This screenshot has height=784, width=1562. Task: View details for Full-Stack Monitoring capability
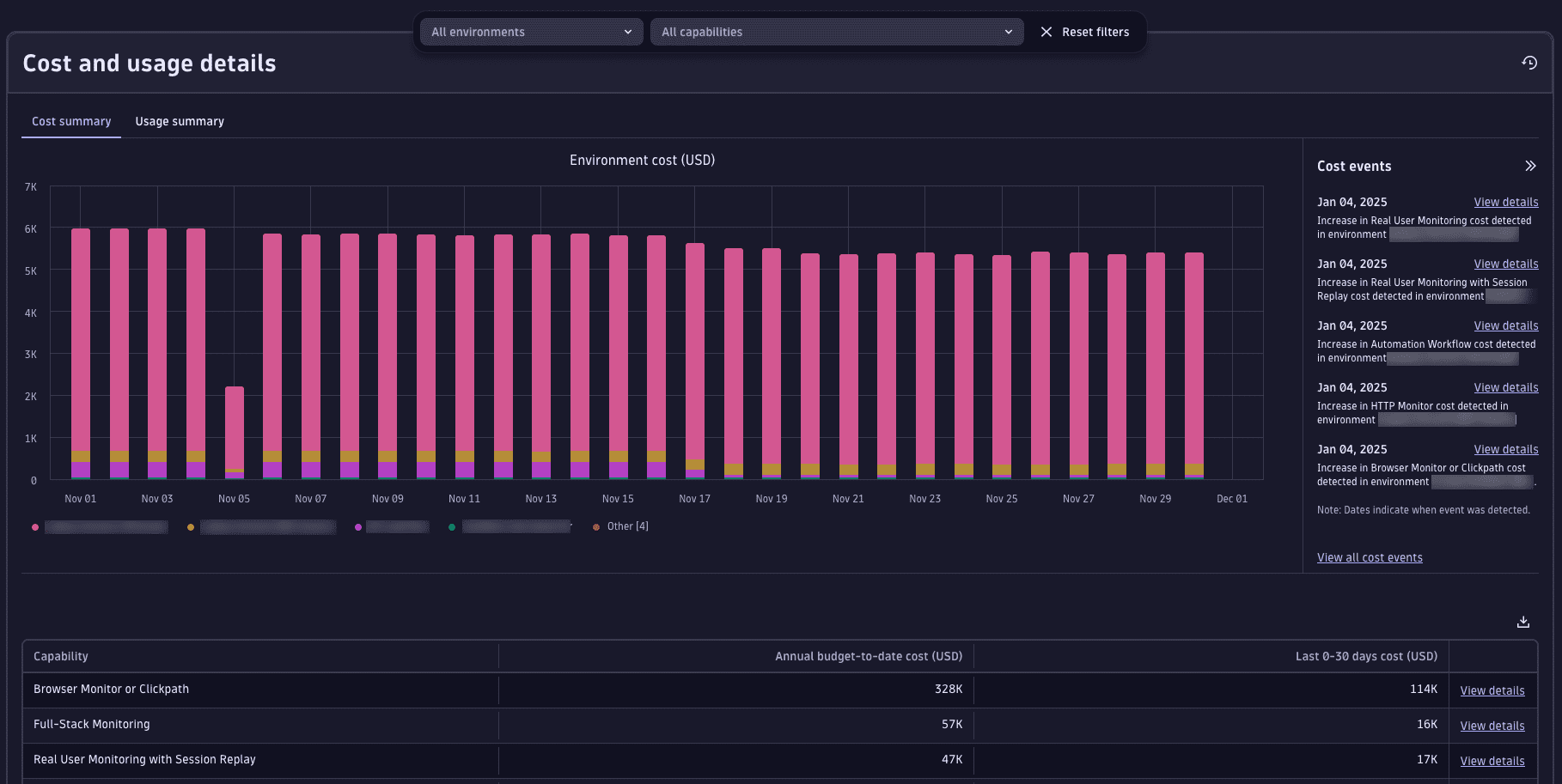(x=1492, y=726)
